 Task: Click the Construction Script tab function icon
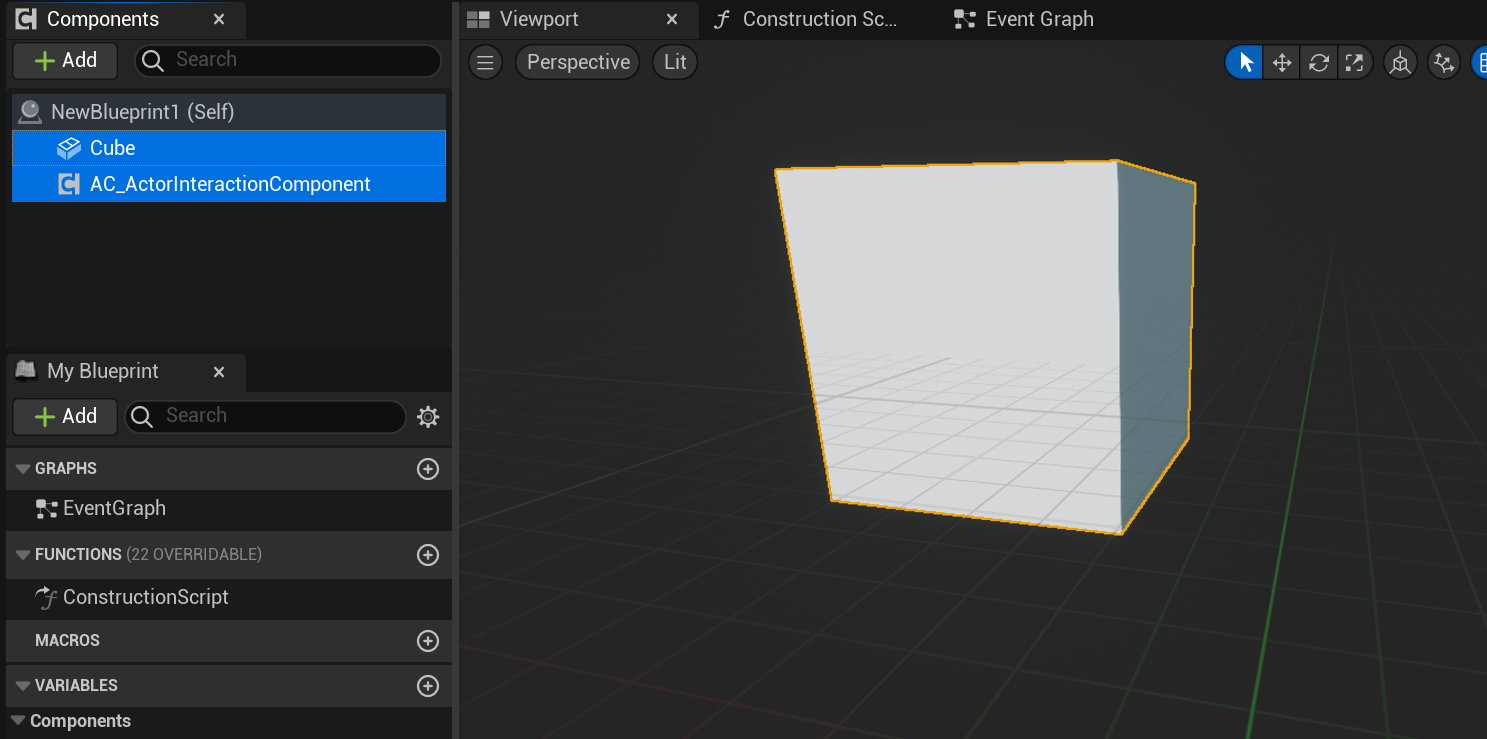tap(722, 19)
